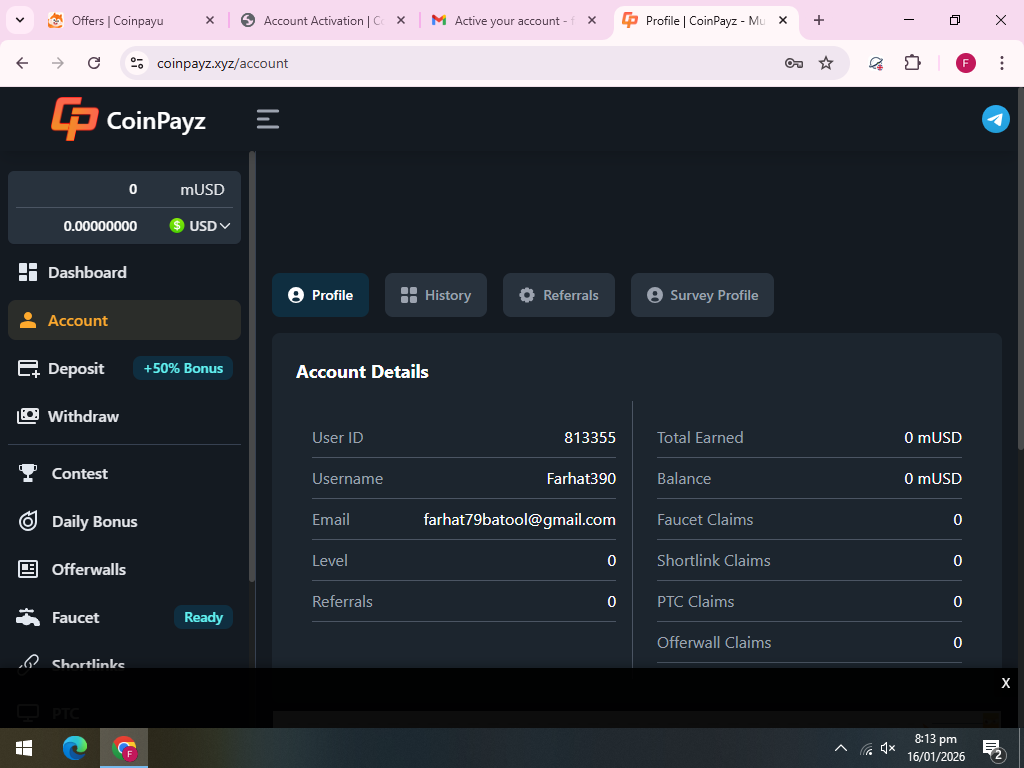The width and height of the screenshot is (1024, 768).
Task: Click the Offerwalls newspaper icon
Action: pos(27,569)
